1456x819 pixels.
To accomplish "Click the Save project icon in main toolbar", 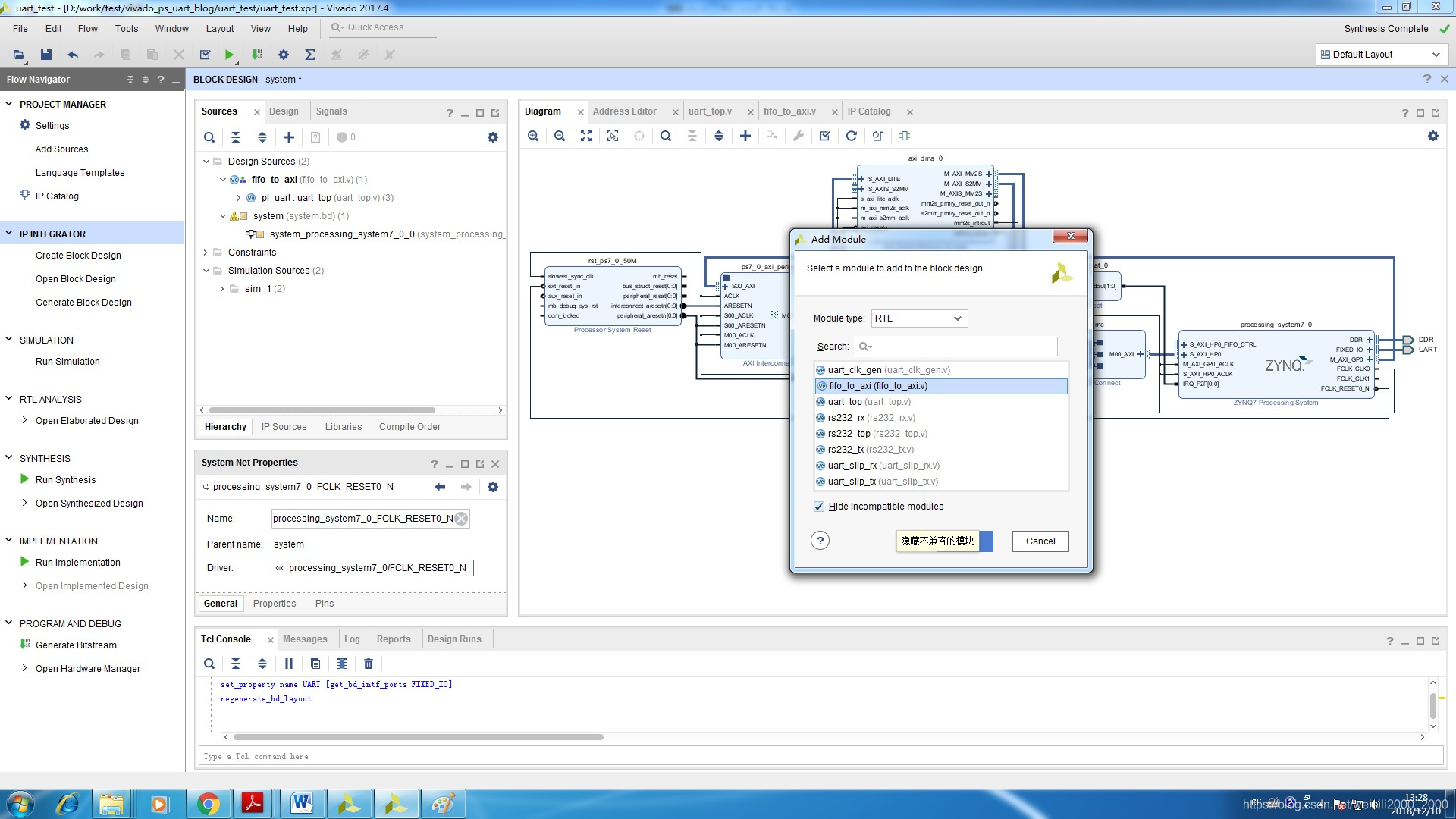I will 46,55.
